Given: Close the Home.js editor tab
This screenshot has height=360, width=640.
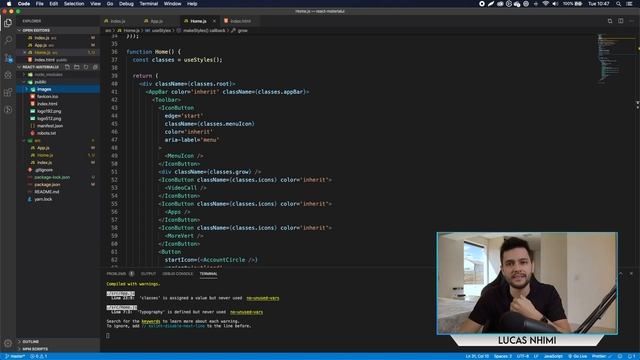Looking at the screenshot, I should tap(214, 21).
